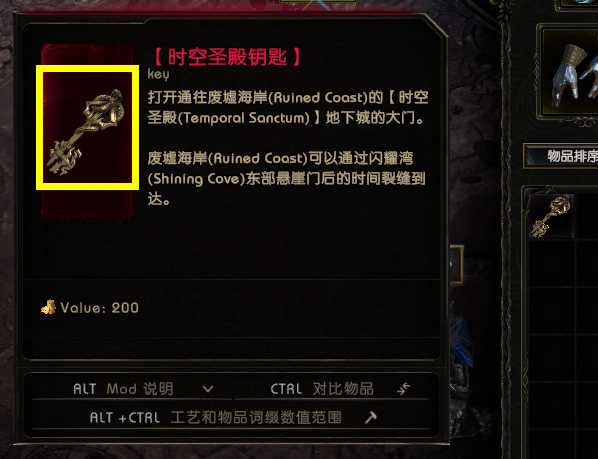Click the Ruined Coast description paragraph
Image resolution: width=598 pixels, height=459 pixels.
click(x=288, y=108)
